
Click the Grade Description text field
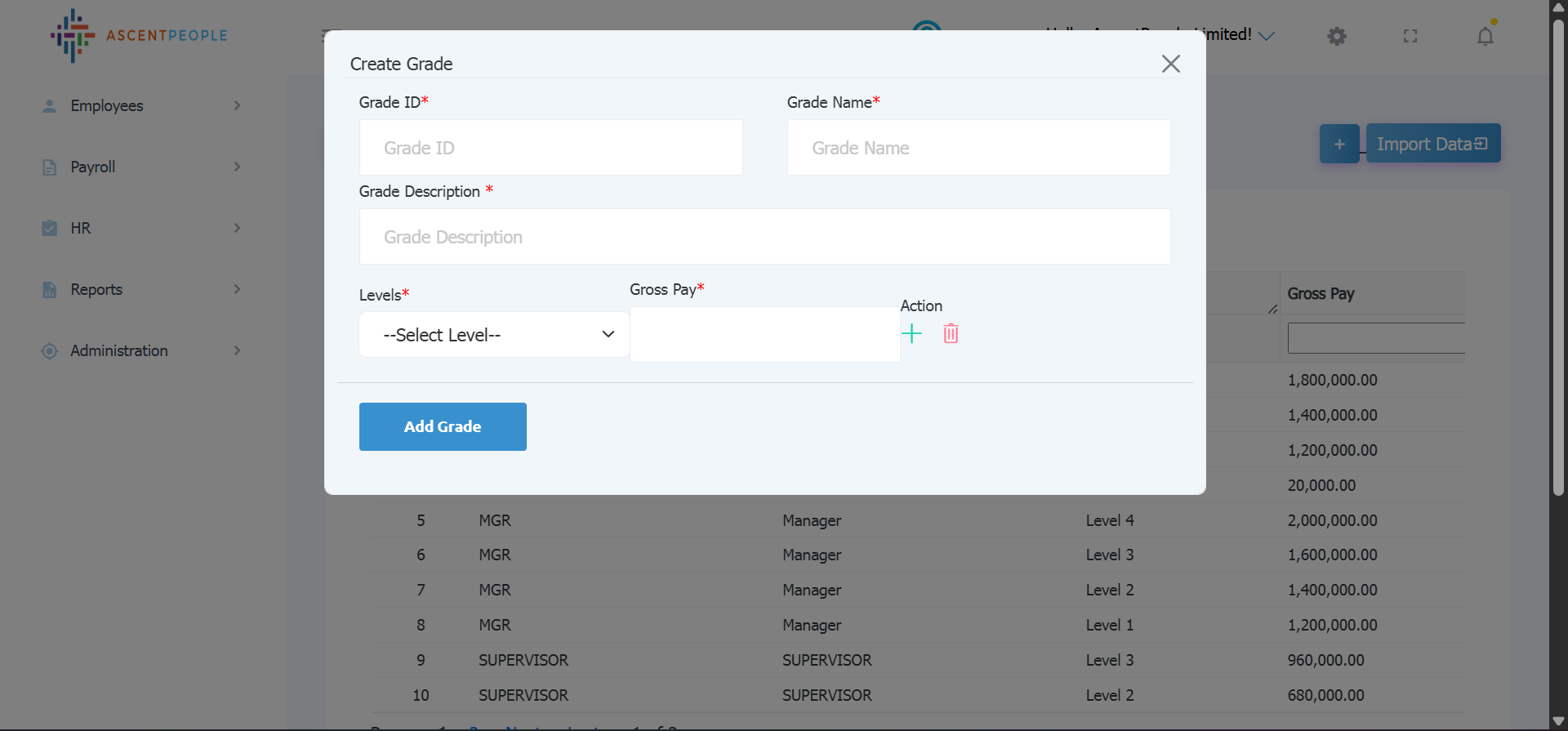[764, 237]
